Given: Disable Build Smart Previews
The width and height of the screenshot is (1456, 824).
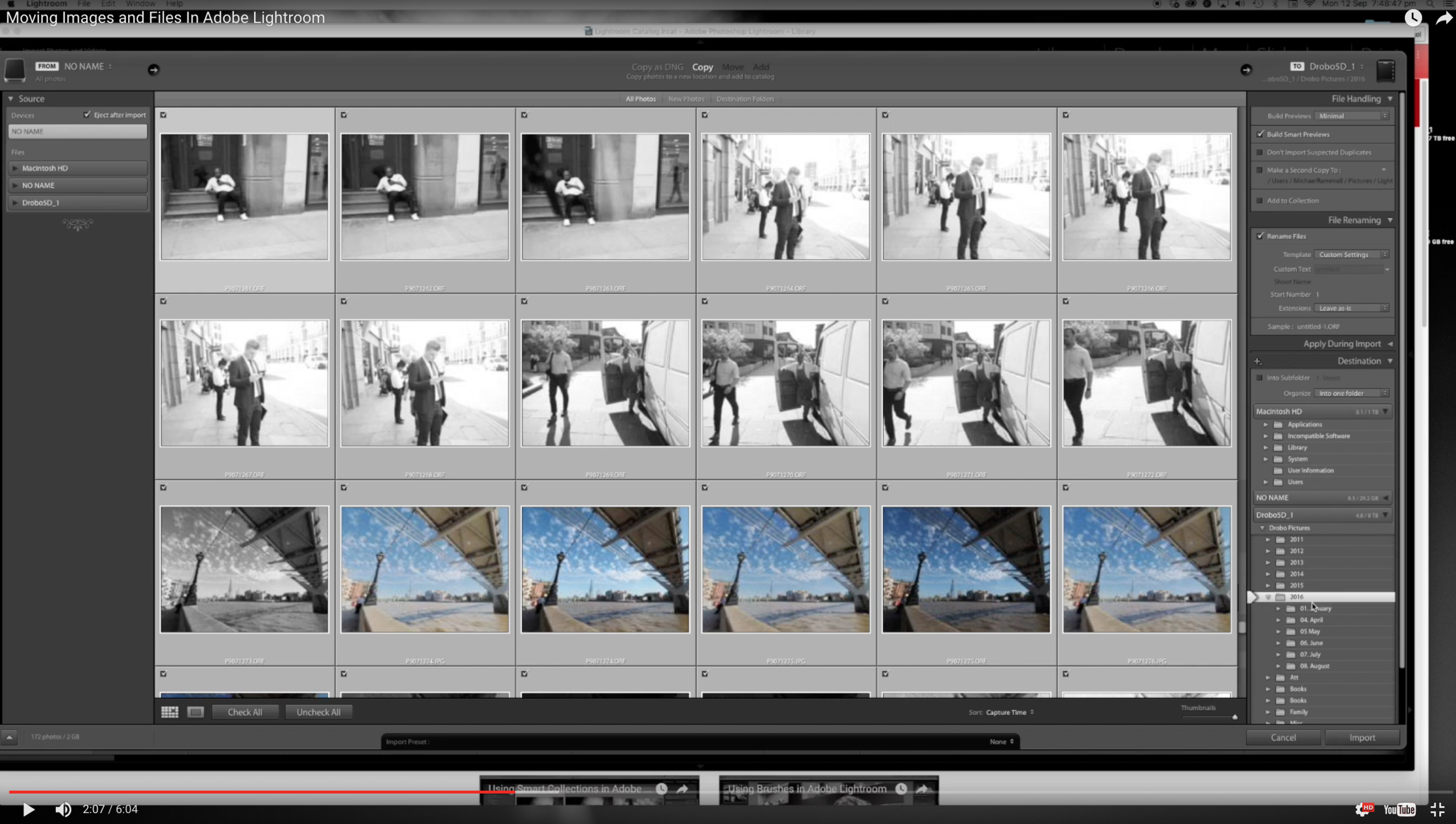Looking at the screenshot, I should pos(1260,134).
